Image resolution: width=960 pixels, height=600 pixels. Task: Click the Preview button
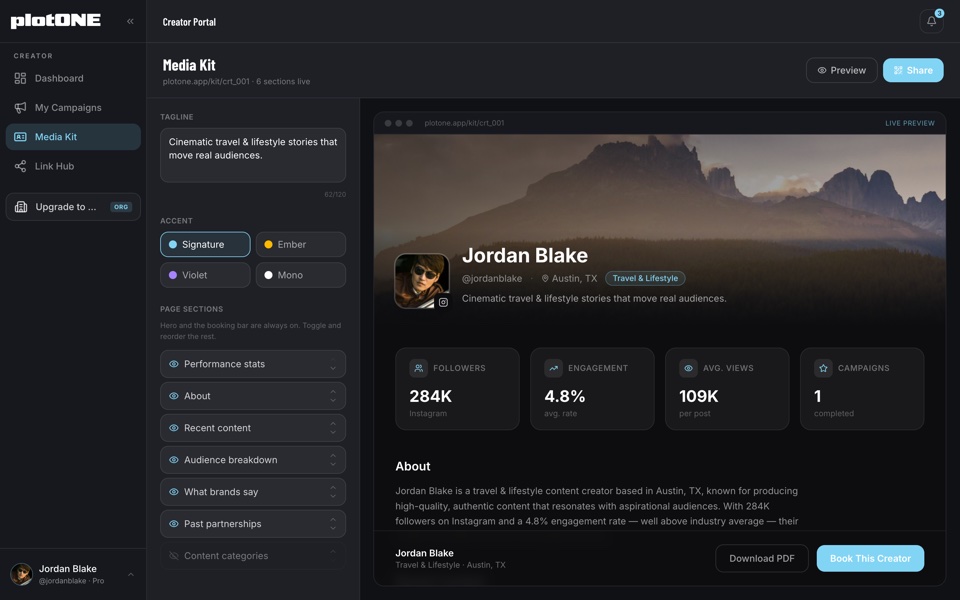coord(841,70)
